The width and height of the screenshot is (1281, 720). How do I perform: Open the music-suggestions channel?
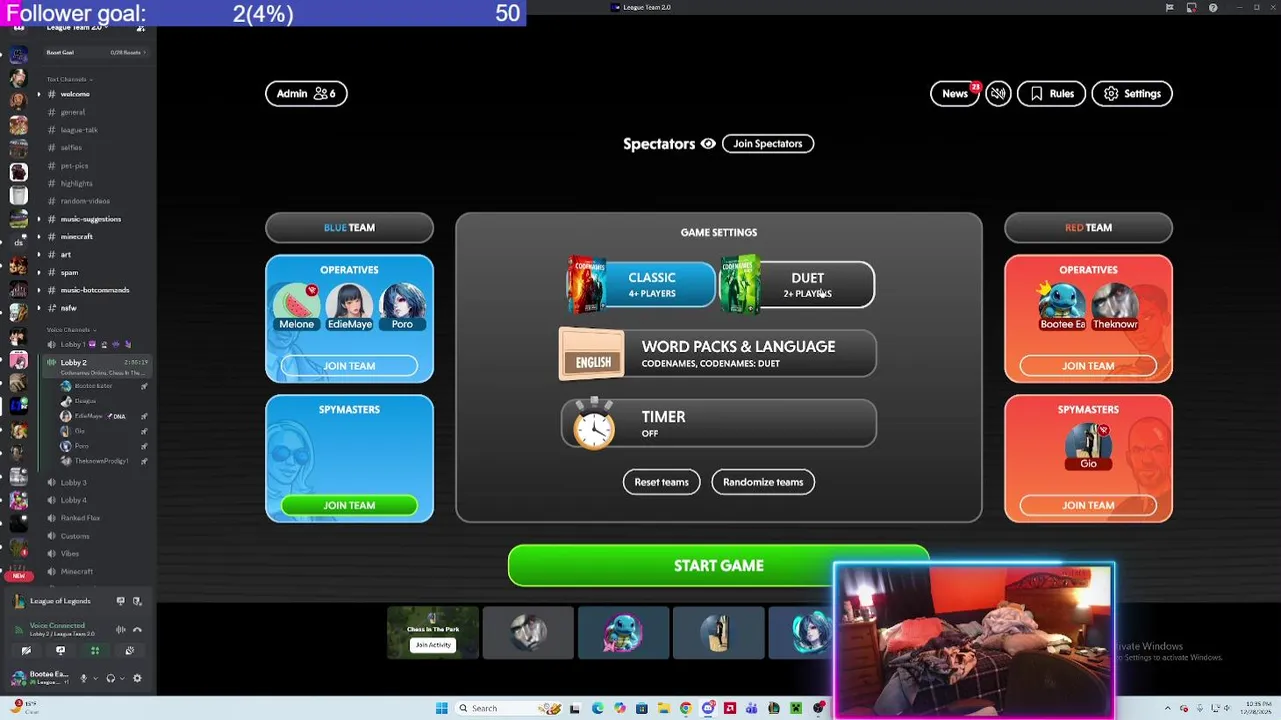(x=90, y=219)
